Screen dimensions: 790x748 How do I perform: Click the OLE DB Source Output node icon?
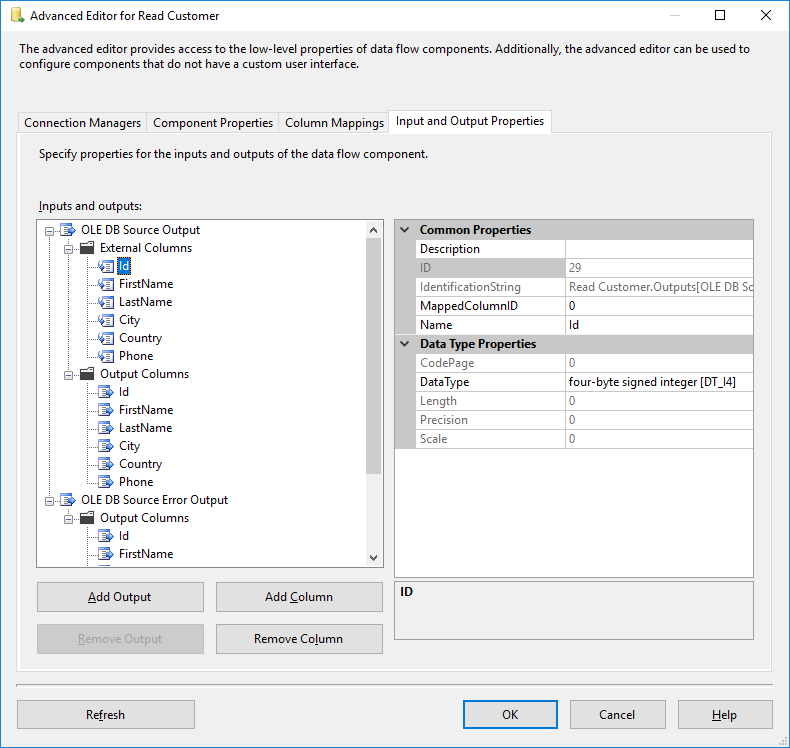(68, 230)
